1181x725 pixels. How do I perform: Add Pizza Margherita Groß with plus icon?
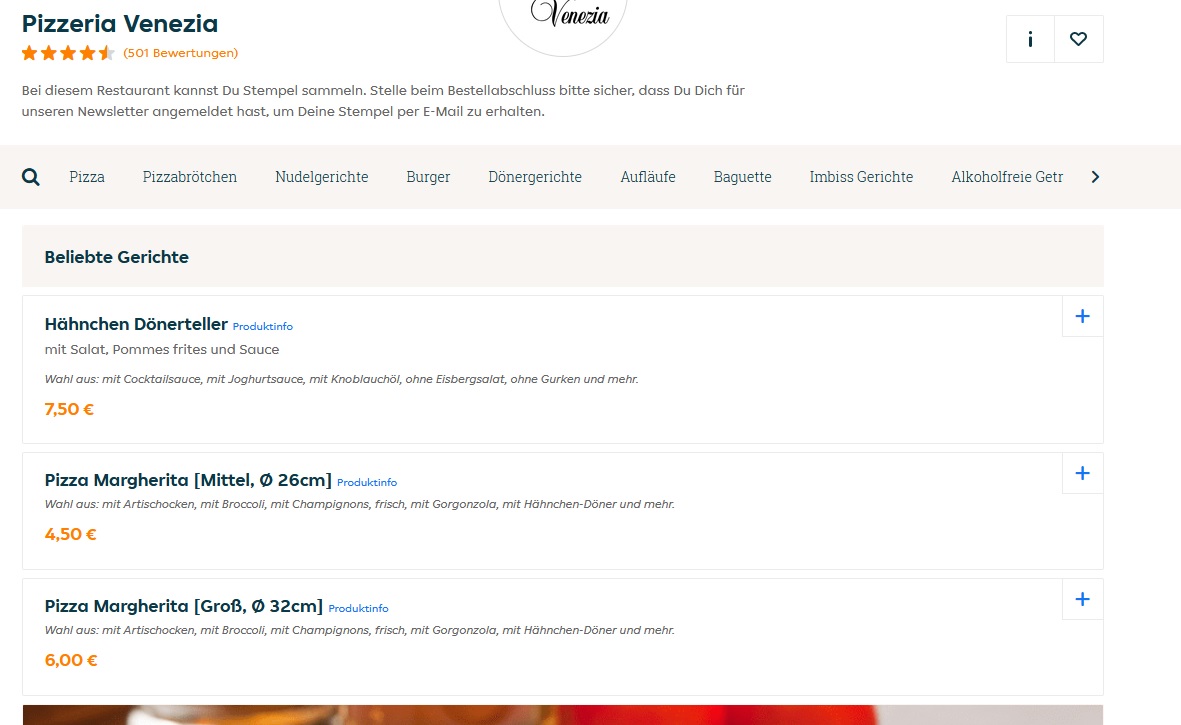[1082, 599]
